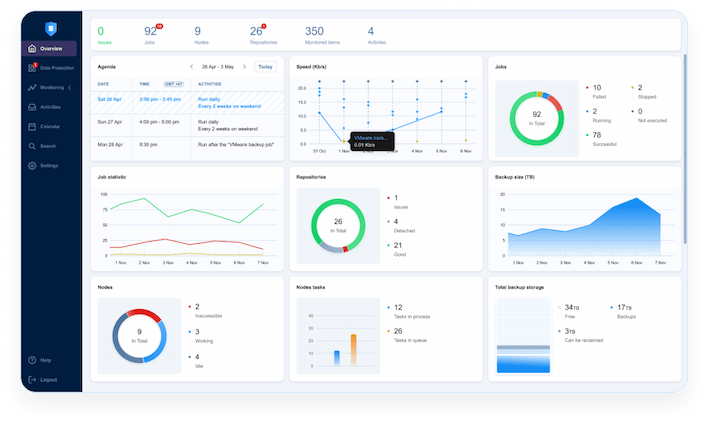Click the Today button in Agenda

click(x=265, y=67)
